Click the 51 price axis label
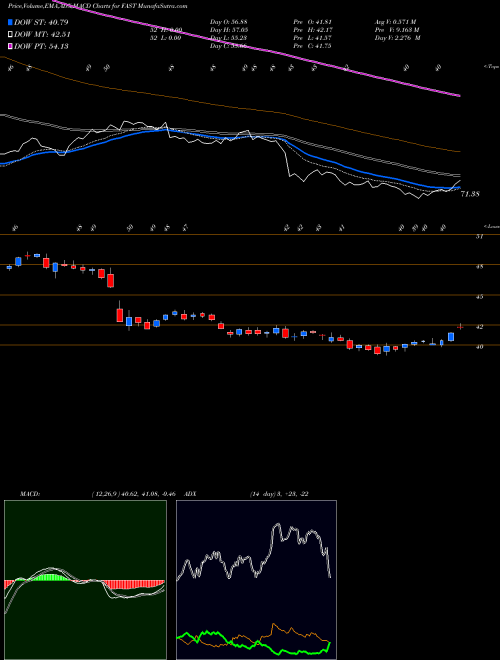Viewport: 500px width, 660px height. 479,237
